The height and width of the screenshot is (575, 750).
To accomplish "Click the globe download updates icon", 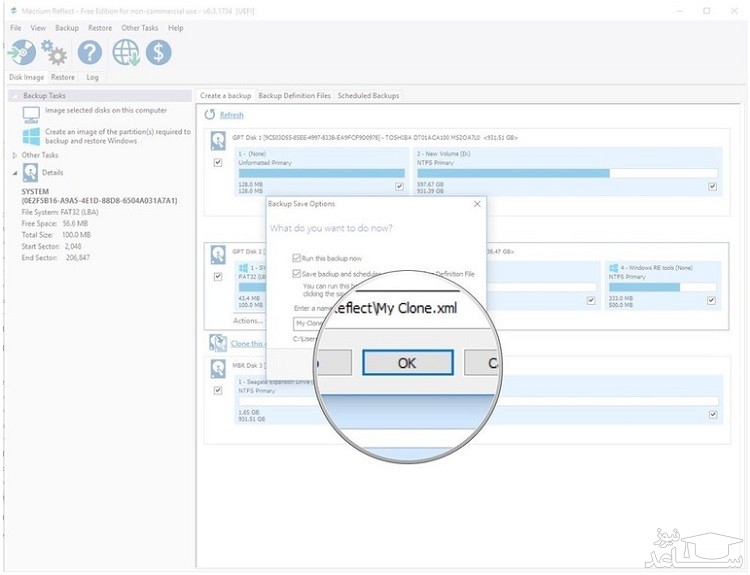I will pos(126,52).
